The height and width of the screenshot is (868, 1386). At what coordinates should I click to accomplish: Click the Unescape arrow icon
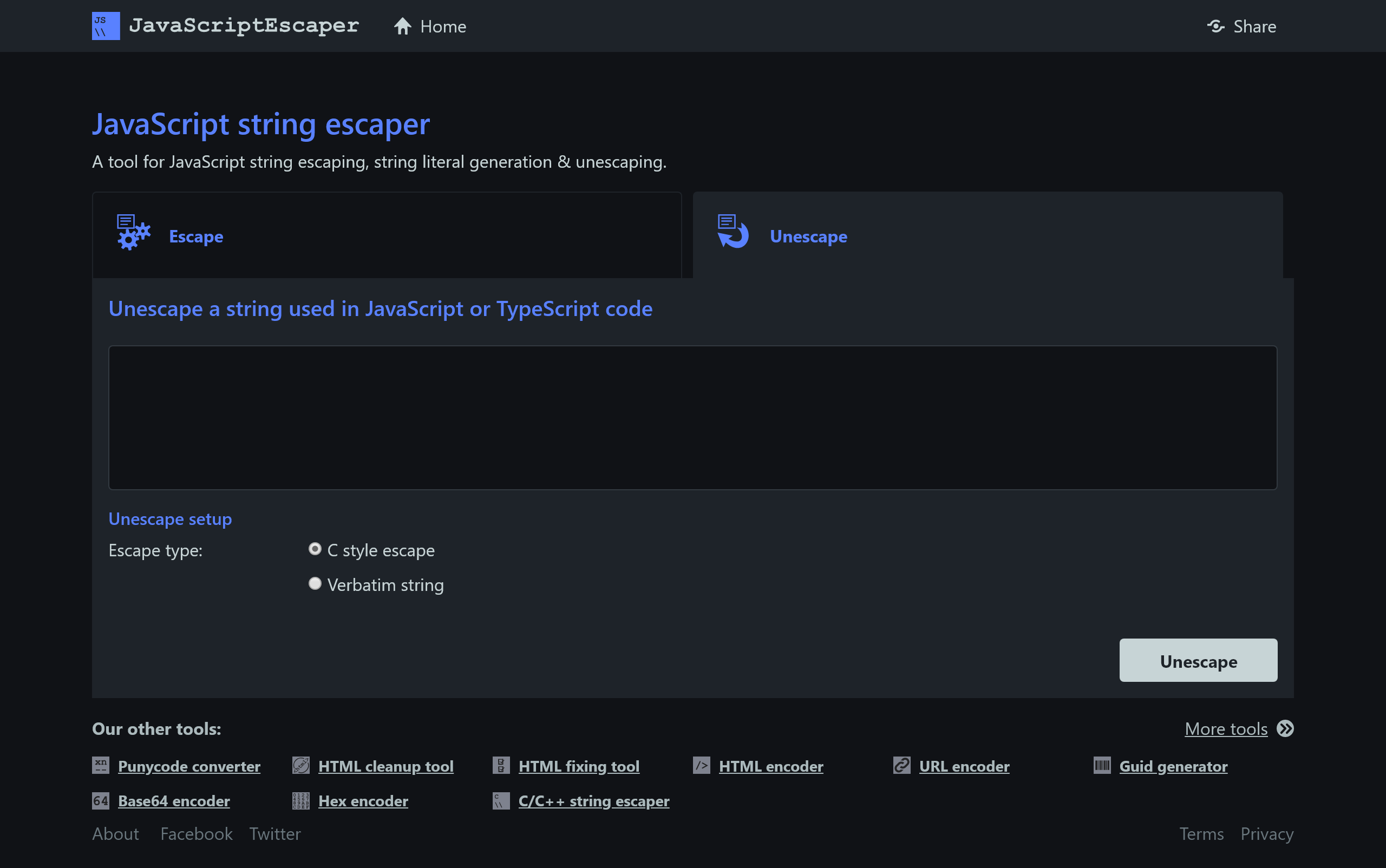(x=733, y=232)
